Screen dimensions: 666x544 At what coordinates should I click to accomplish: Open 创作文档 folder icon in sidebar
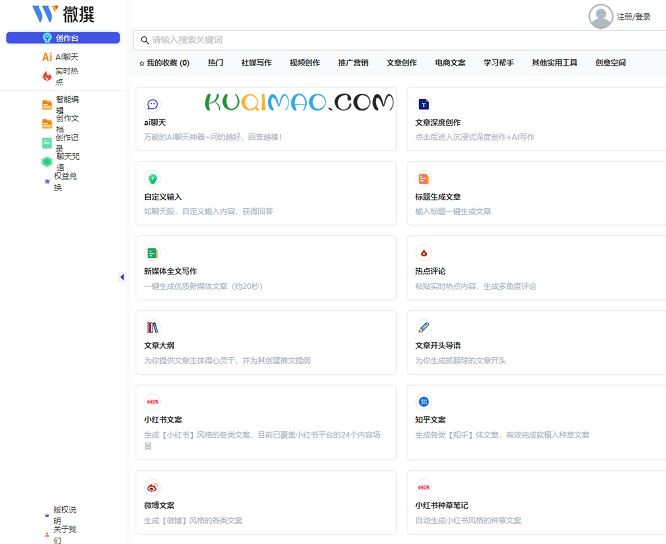[x=47, y=124]
